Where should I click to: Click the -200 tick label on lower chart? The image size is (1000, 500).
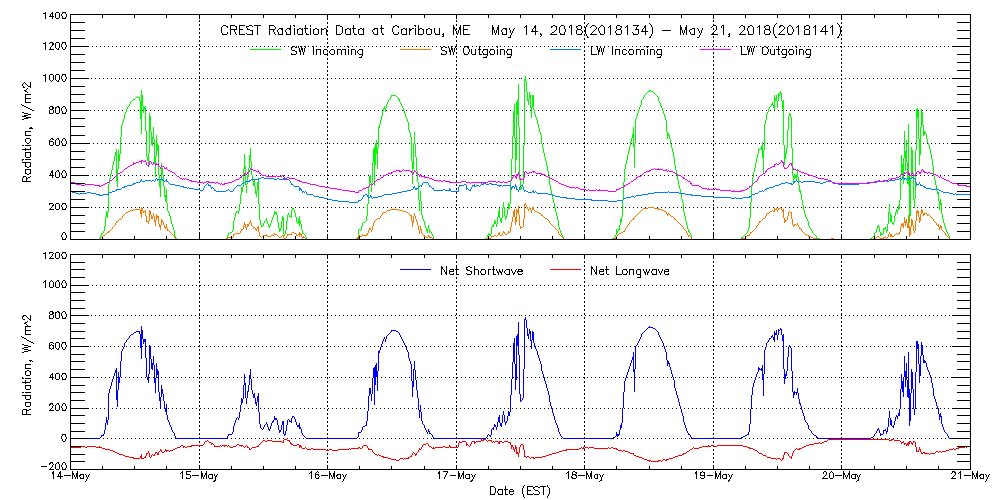(x=54, y=466)
